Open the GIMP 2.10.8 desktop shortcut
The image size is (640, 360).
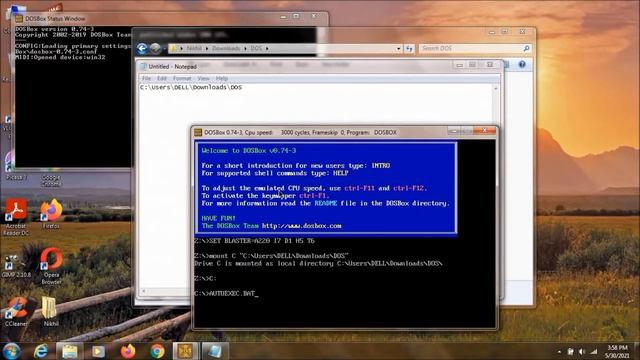(16, 264)
